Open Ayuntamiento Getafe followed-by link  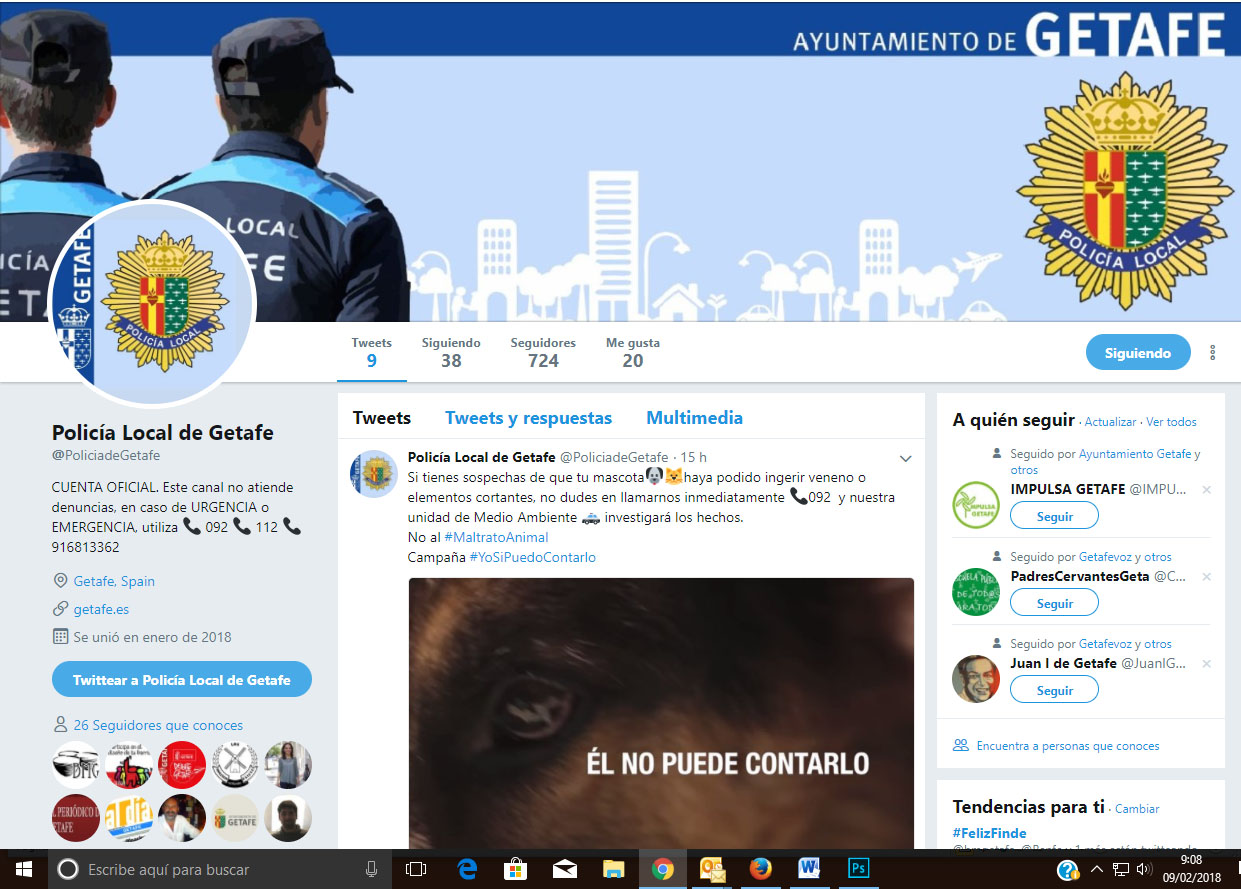(1135, 454)
